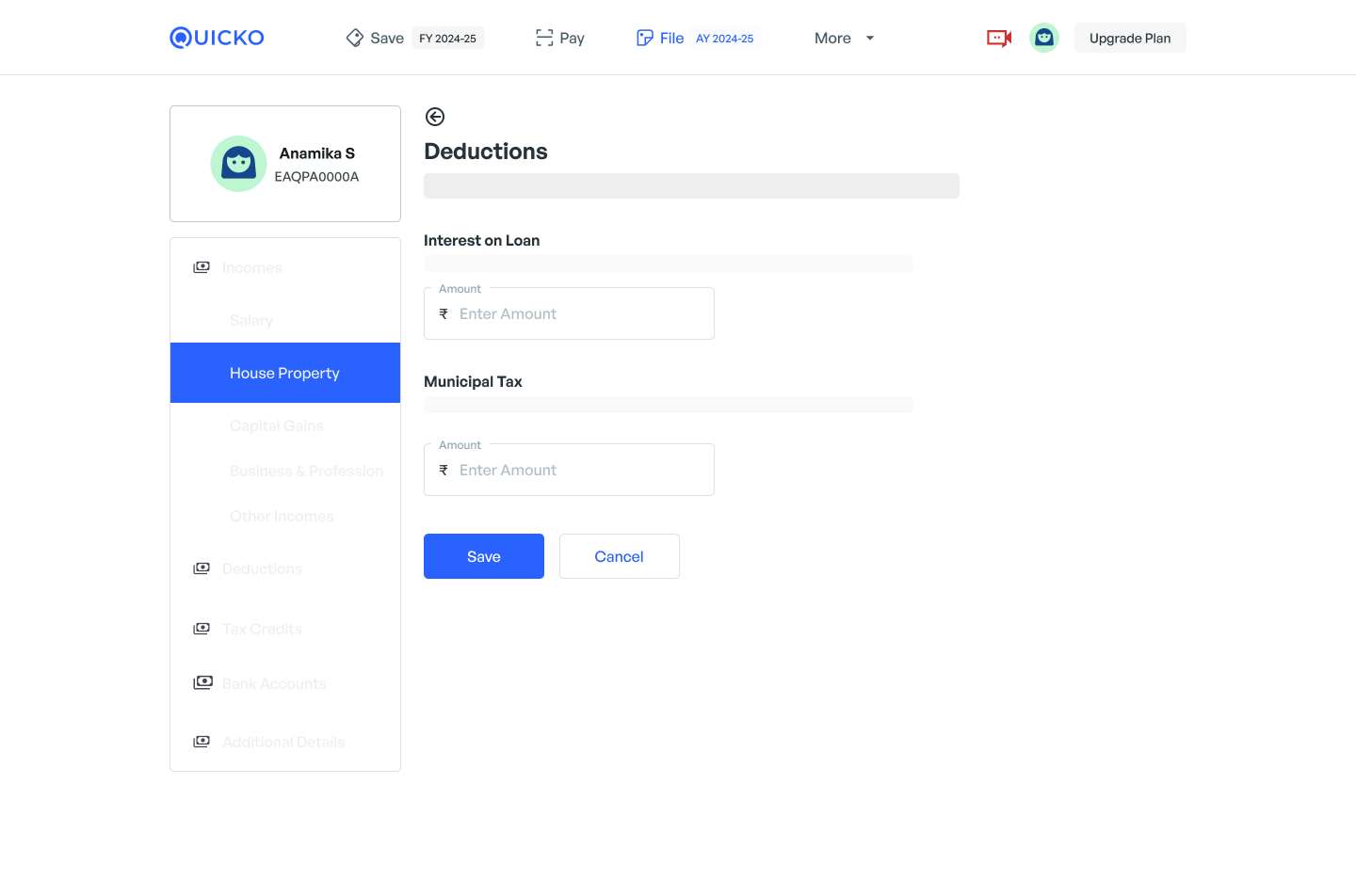This screenshot has width=1356, height=896.
Task: Click the red video camera icon
Action: [998, 38]
